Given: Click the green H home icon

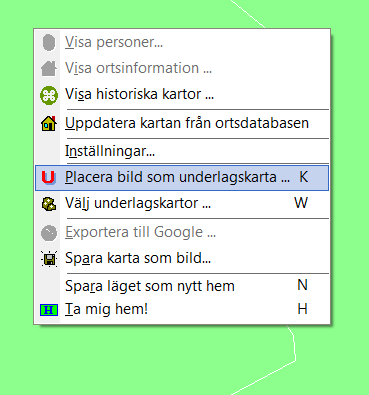Looking at the screenshot, I should 49,310.
